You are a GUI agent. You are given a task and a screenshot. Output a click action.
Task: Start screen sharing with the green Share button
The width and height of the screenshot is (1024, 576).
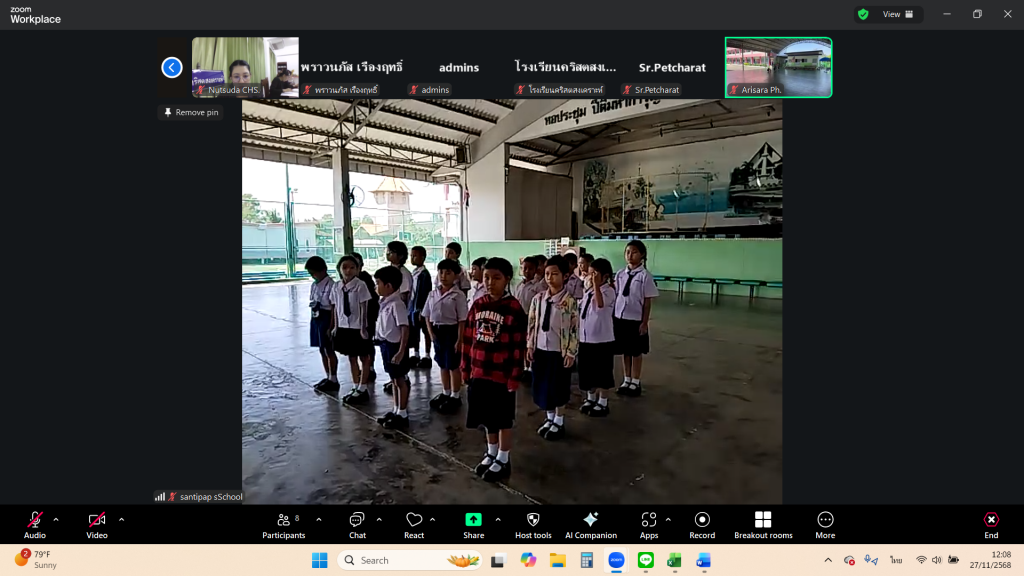pyautogui.click(x=473, y=524)
